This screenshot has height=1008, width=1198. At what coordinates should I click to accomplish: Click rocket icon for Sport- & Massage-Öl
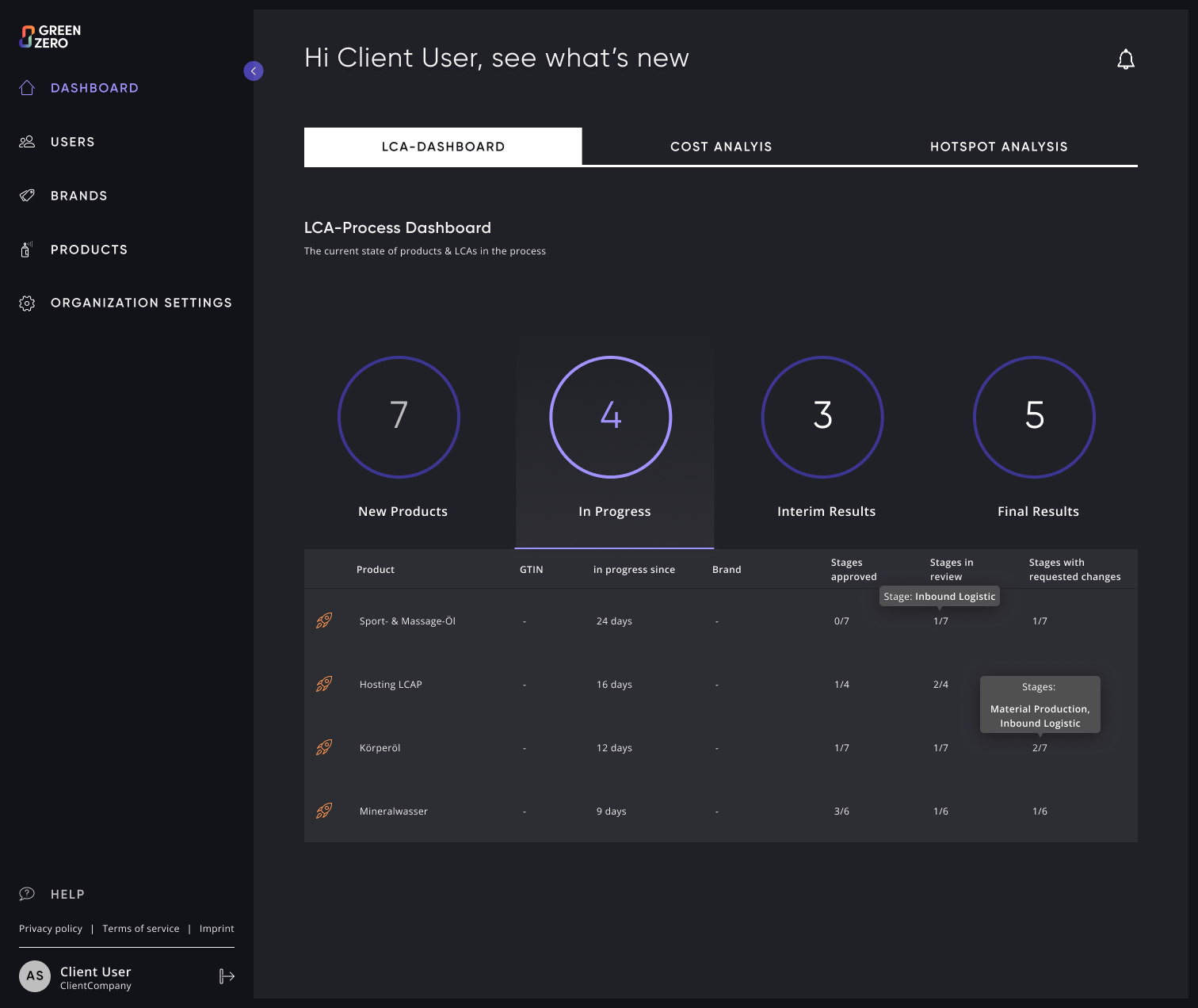pyautogui.click(x=324, y=620)
